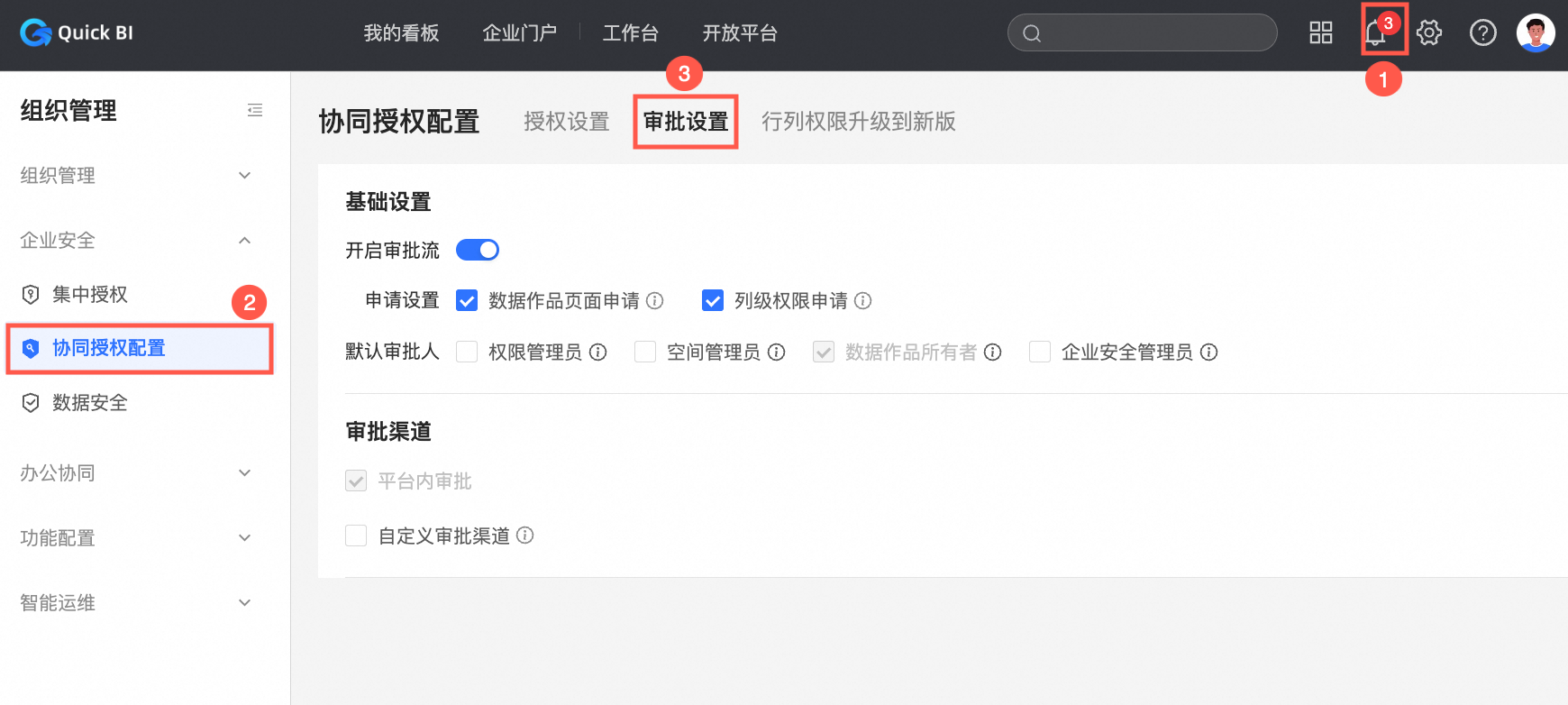Select 协同授权配置 in the sidebar
1568x705 pixels.
click(139, 348)
